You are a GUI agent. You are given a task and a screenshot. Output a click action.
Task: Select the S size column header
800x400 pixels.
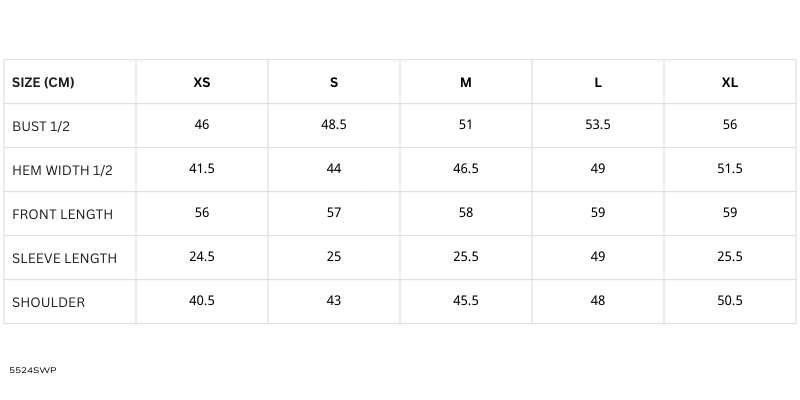point(334,82)
